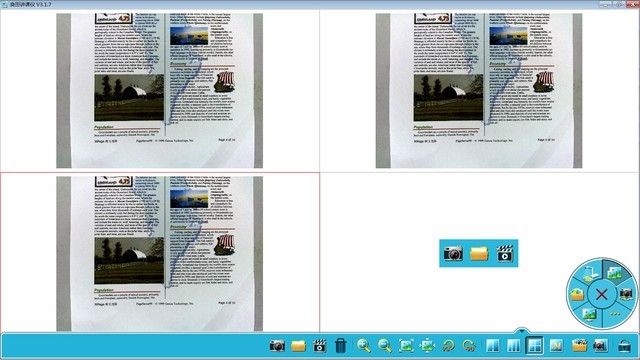
Task: Select the orange folder segment in radial menu
Action: coord(577,294)
